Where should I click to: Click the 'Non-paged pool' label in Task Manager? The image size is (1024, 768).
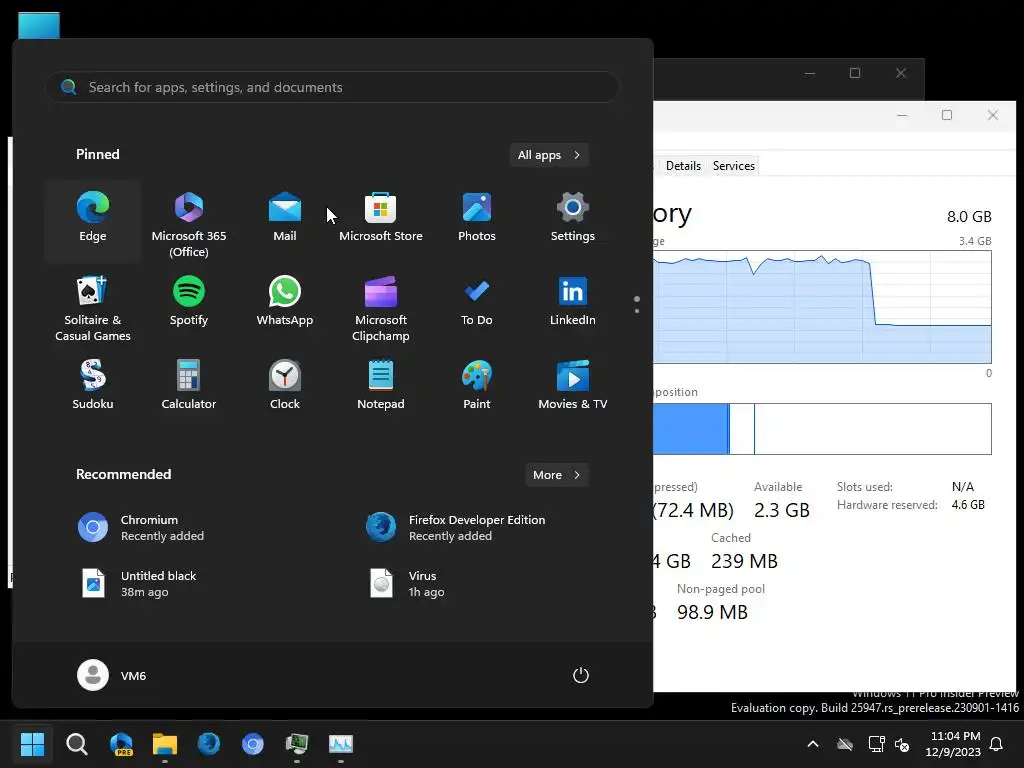[x=720, y=589]
